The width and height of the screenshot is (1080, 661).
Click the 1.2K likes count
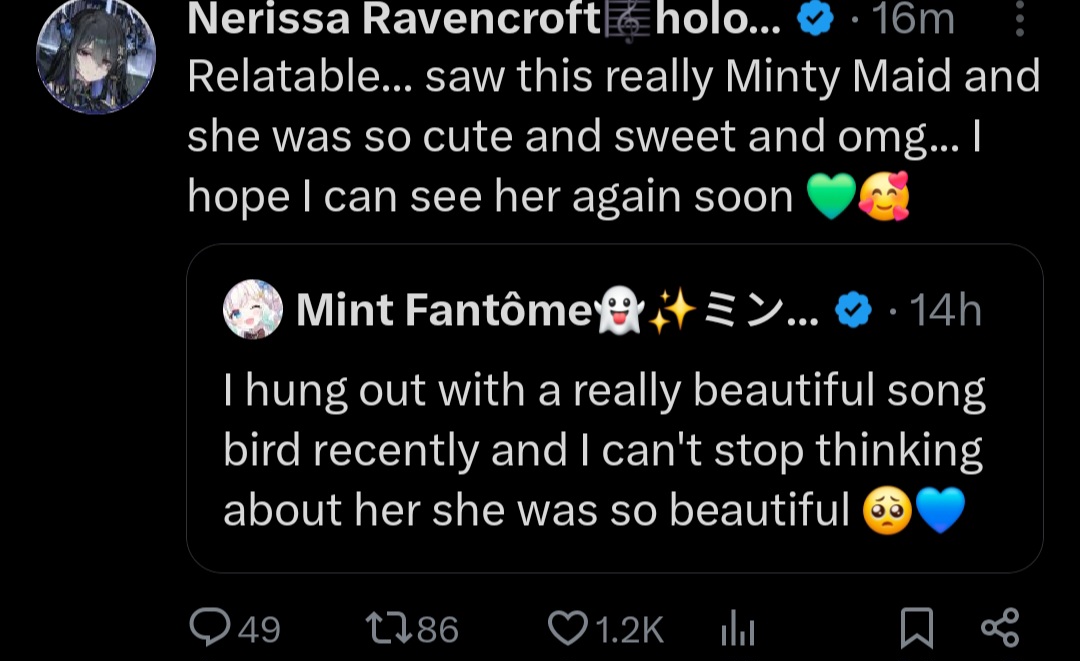[629, 629]
